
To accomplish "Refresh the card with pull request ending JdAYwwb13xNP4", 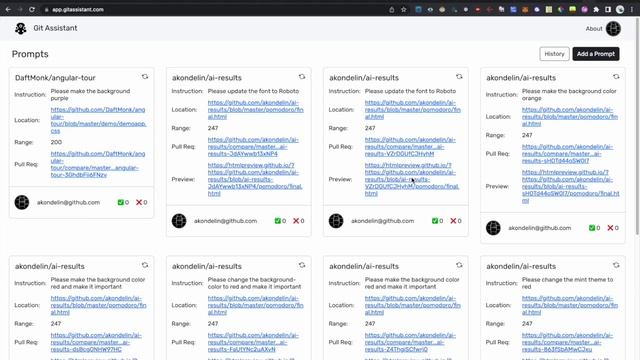I will tap(302, 77).
